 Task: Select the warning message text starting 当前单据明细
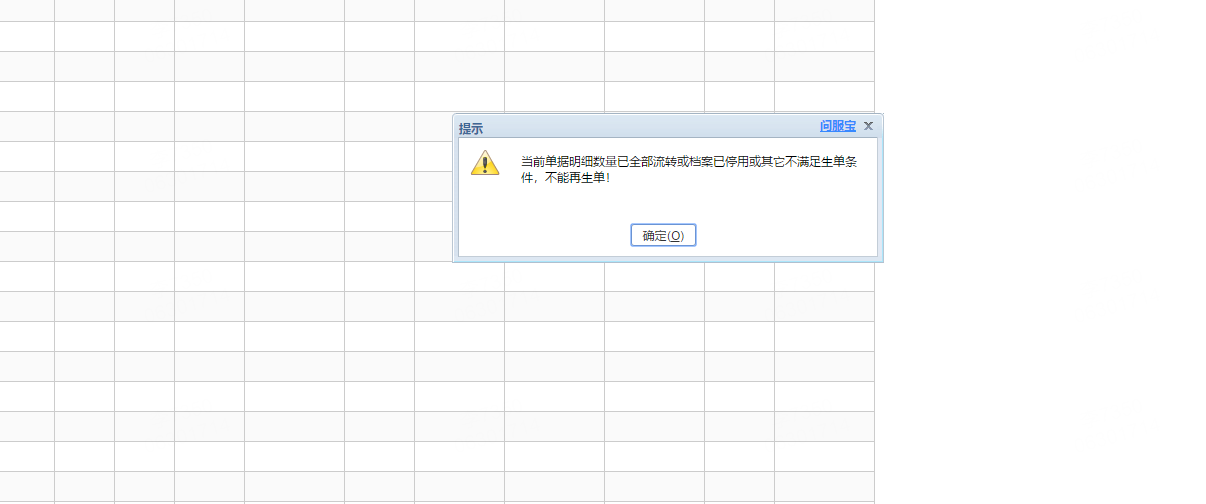[689, 169]
